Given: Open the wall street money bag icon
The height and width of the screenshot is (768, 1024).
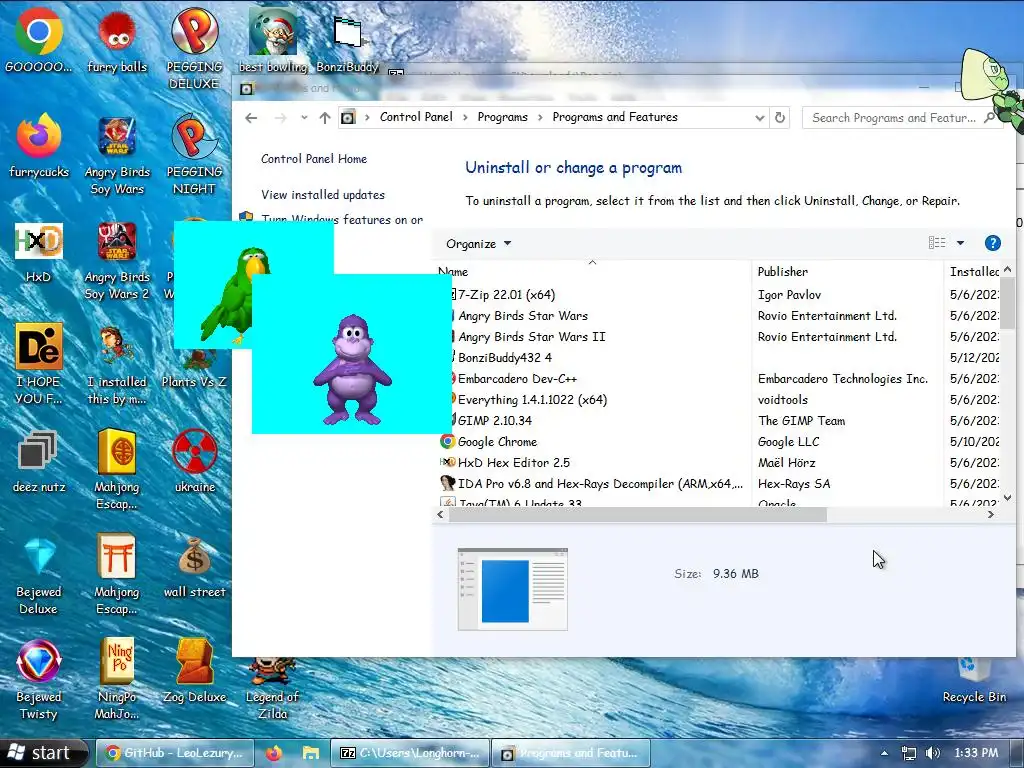Looking at the screenshot, I should (x=195, y=567).
